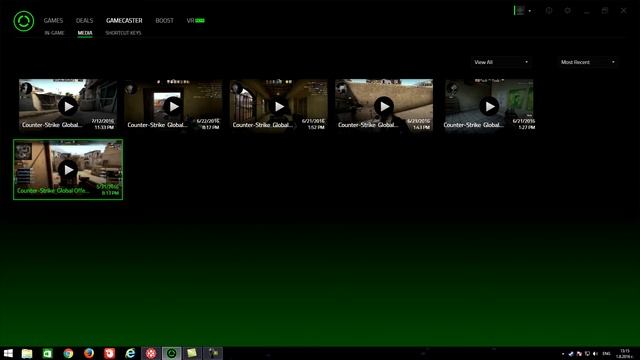The image size is (640, 360).
Task: Open the taskbar clock and date
Action: [x=625, y=354]
